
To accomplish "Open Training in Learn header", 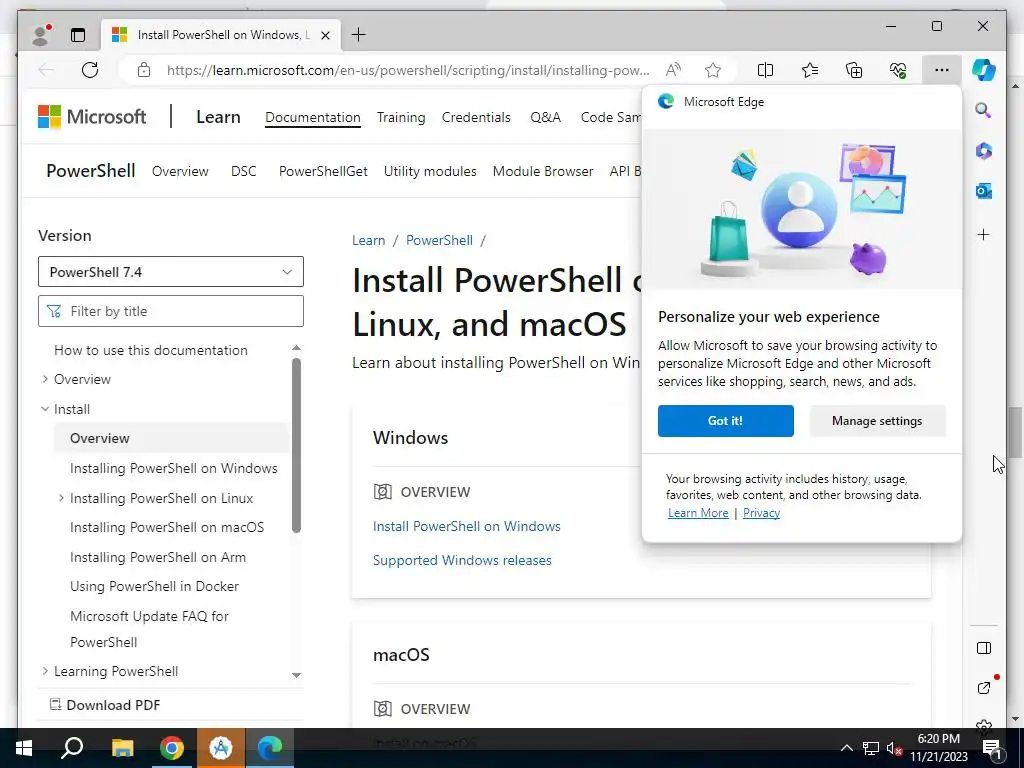I will coord(401,117).
